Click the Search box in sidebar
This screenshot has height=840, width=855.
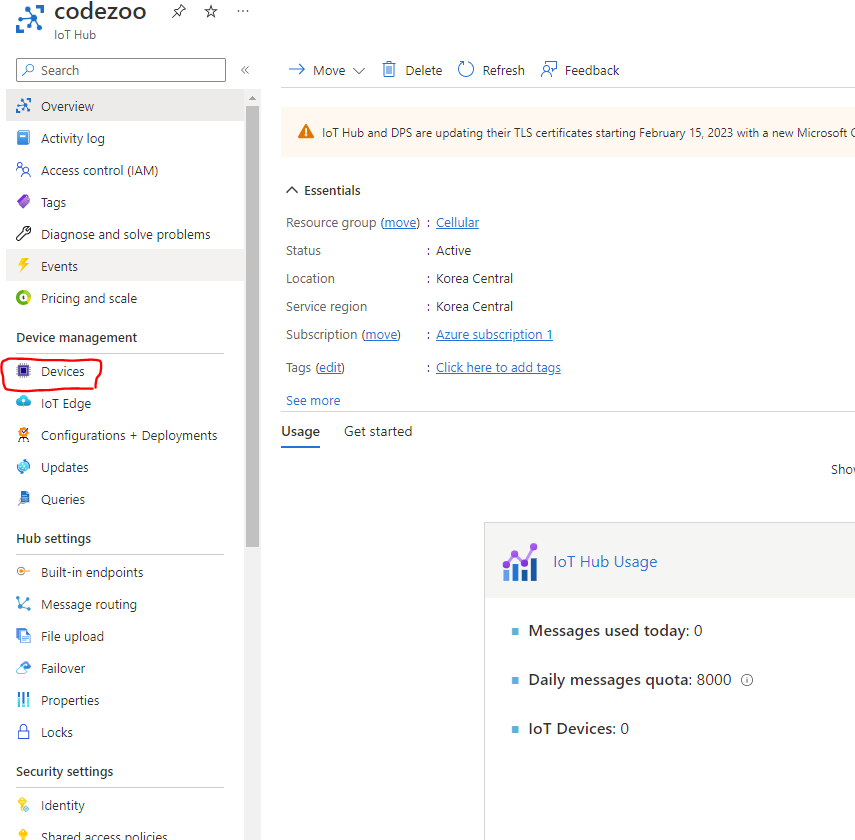pos(121,70)
